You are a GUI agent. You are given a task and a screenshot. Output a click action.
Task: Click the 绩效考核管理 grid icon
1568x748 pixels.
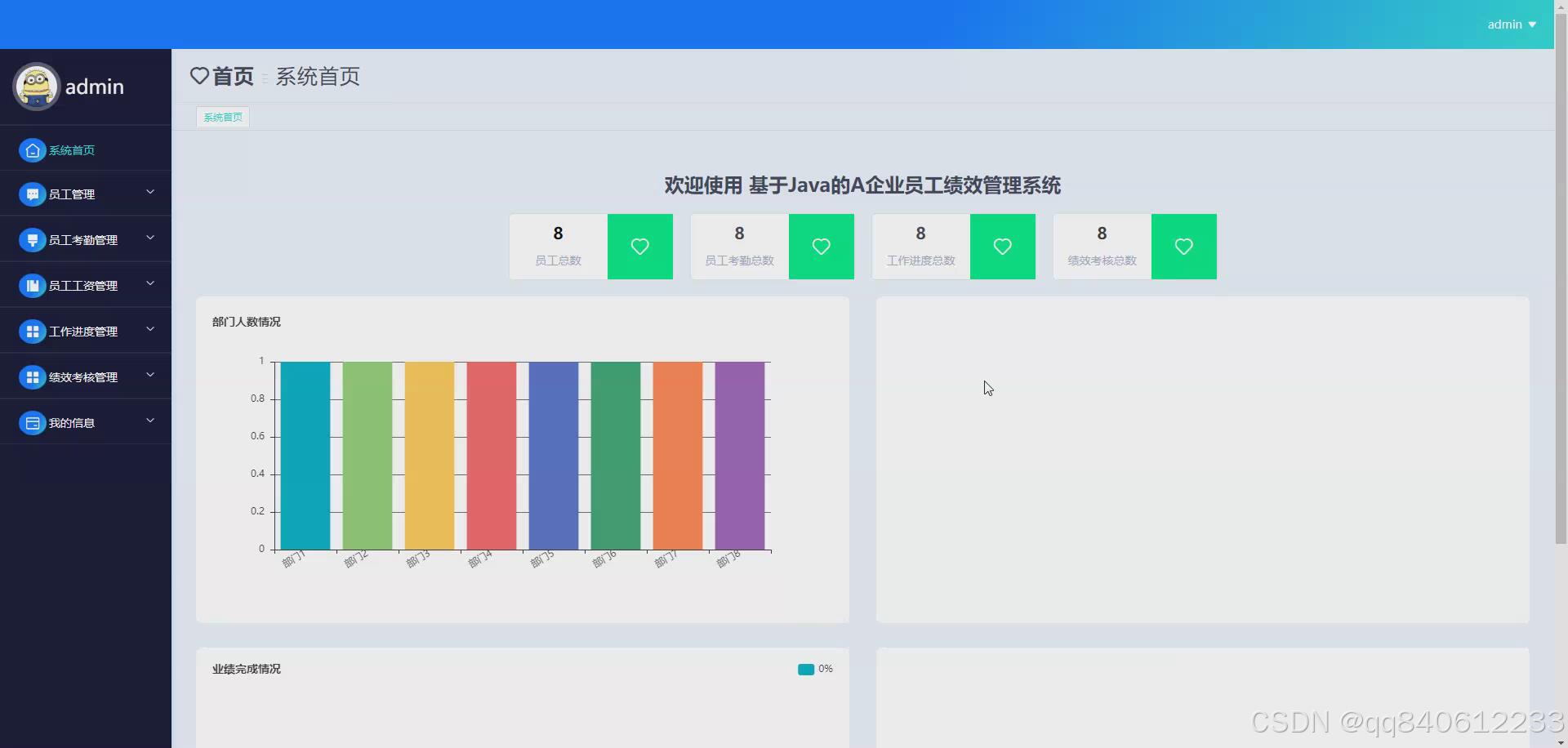coord(32,376)
